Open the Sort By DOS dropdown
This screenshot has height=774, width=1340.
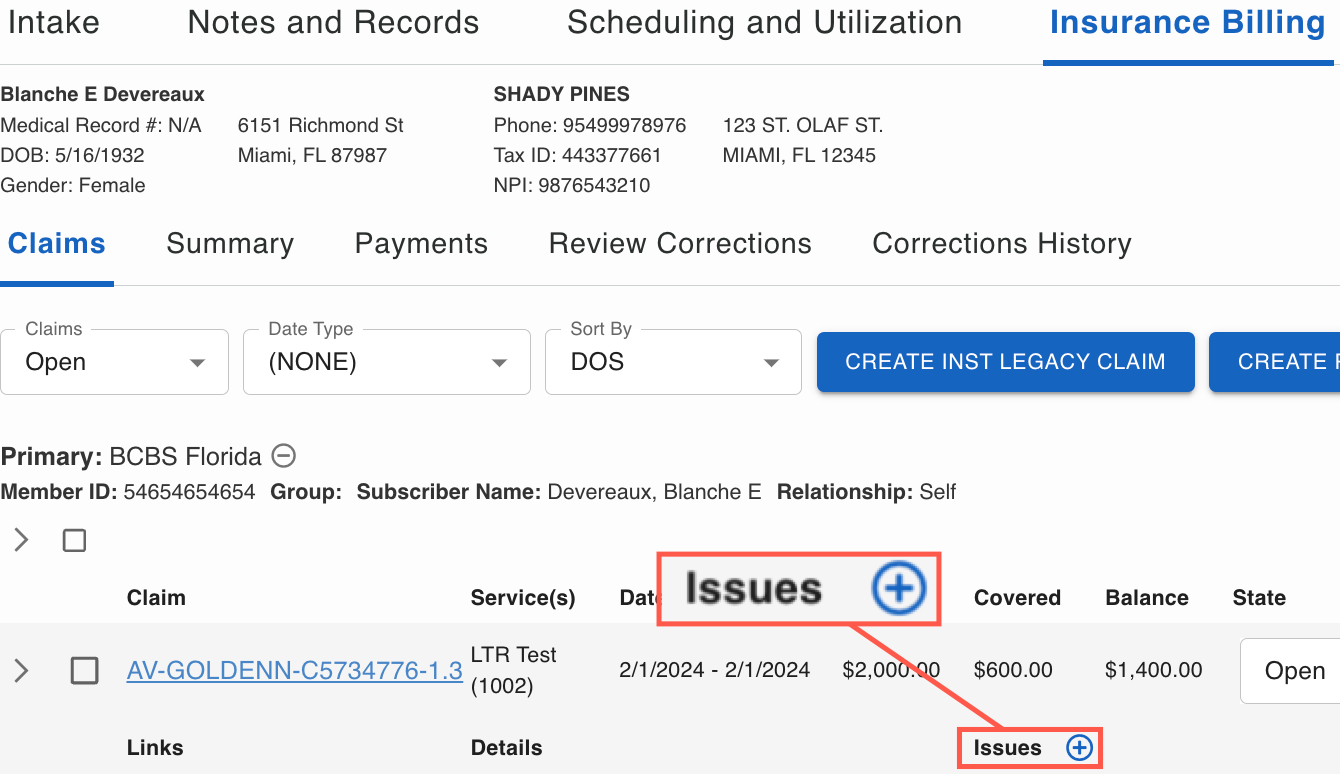(x=672, y=362)
